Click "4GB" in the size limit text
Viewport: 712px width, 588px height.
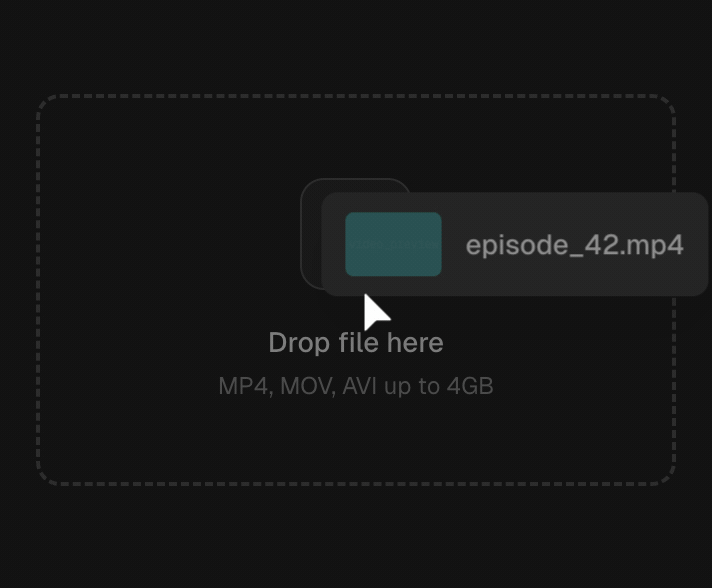pyautogui.click(x=470, y=386)
